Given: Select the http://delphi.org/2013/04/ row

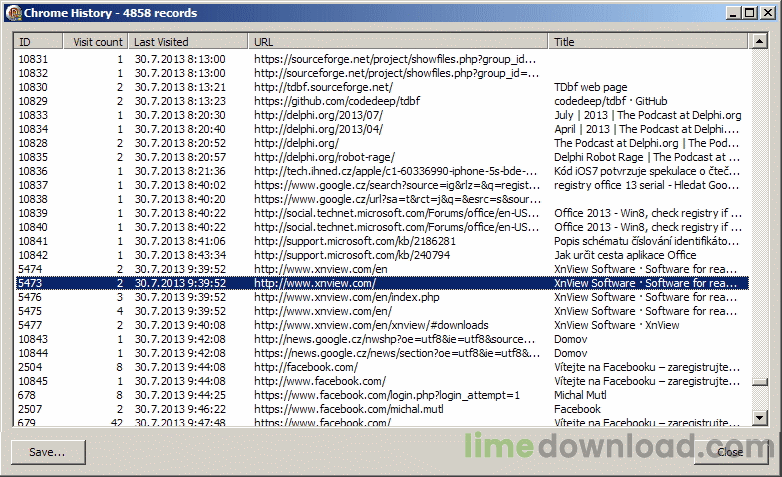Looking at the screenshot, I should point(382,129).
